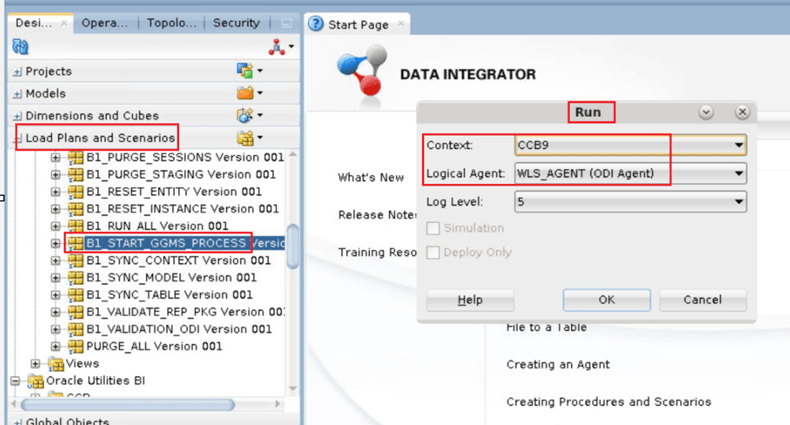Click the Views folder icon
Image resolution: width=790 pixels, height=425 pixels.
[56, 364]
